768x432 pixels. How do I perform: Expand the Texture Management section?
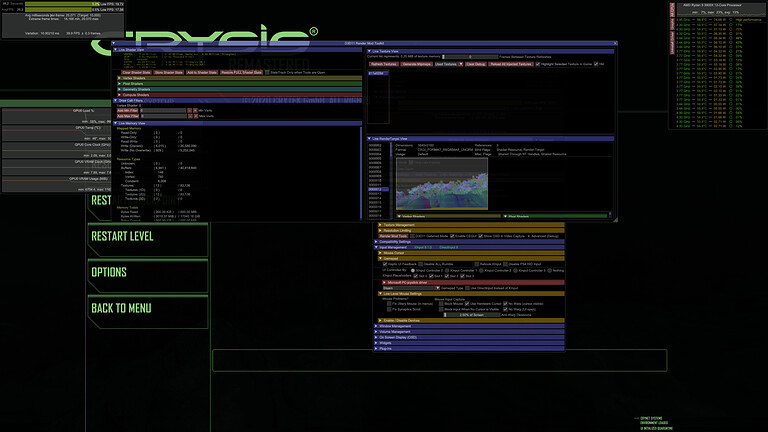click(471, 225)
